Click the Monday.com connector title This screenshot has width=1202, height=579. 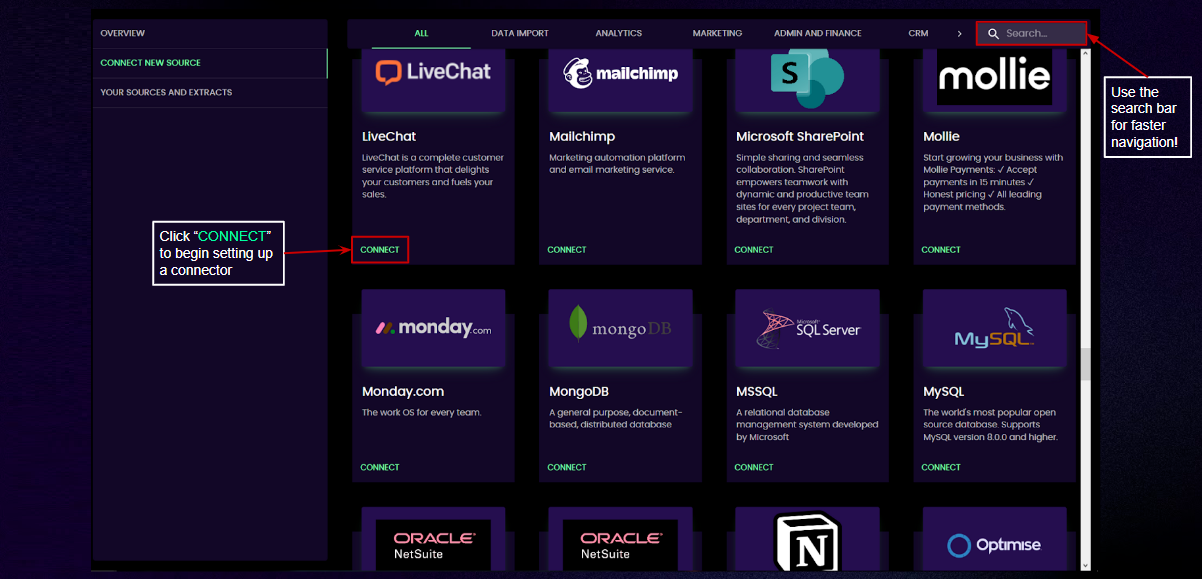[x=403, y=391]
